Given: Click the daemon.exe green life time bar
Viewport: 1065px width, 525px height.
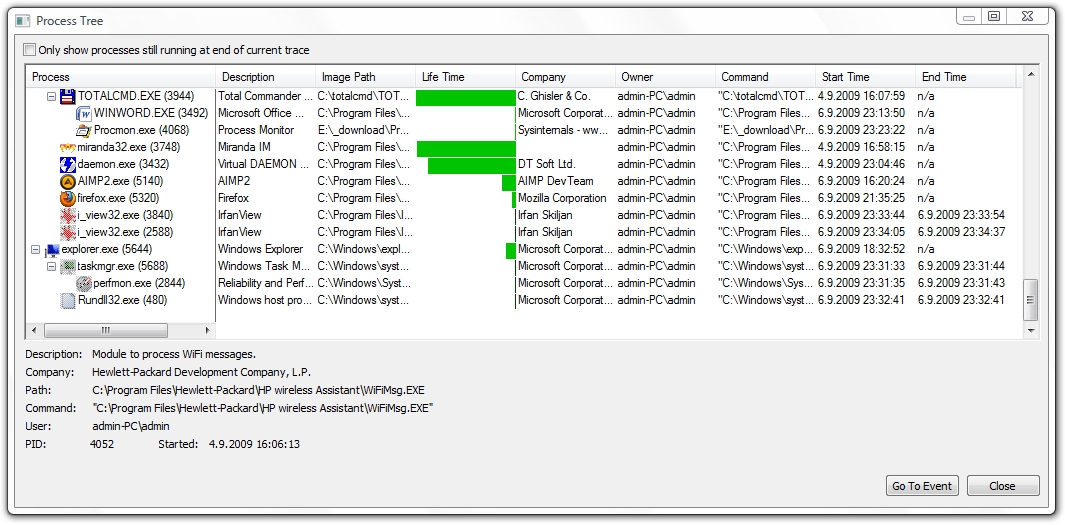Looking at the screenshot, I should (x=471, y=166).
